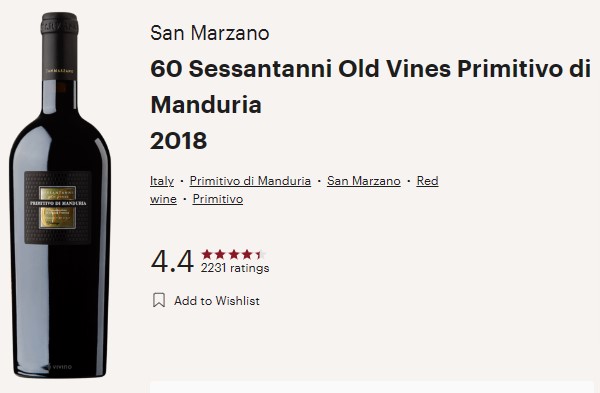Click the Add to Wishlist text

(217, 301)
